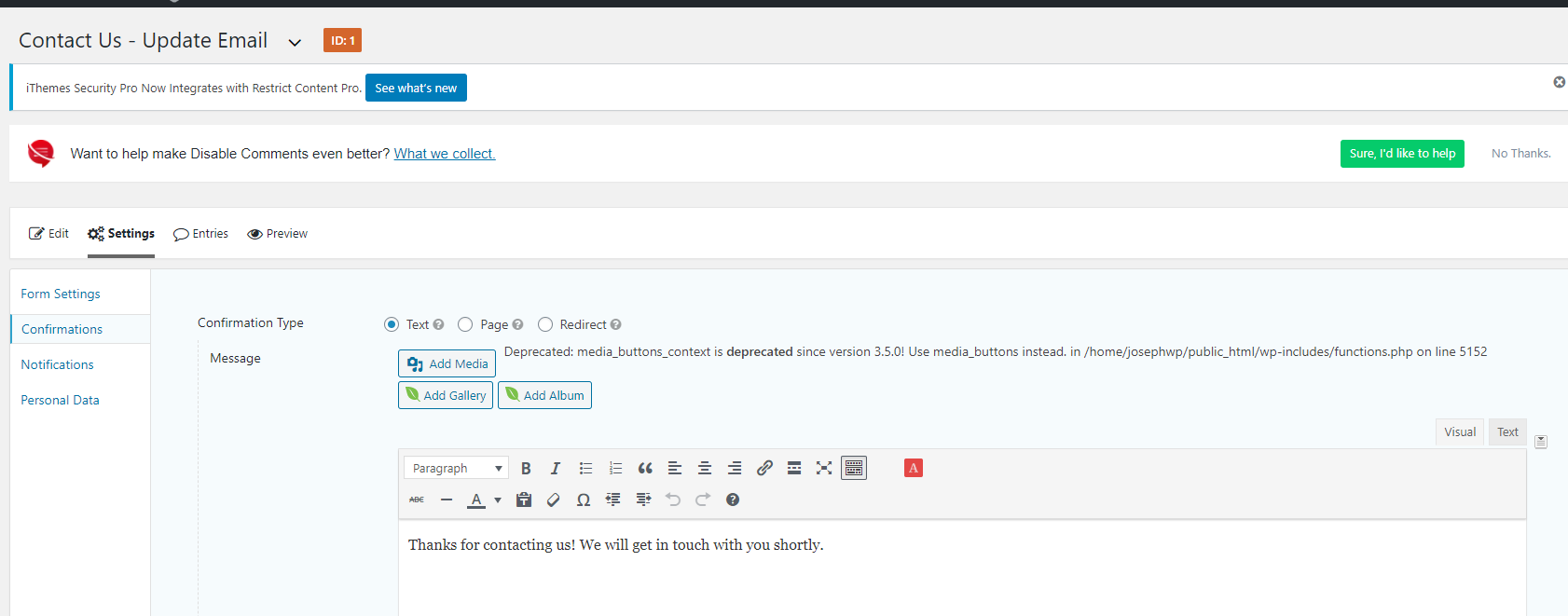Click the Add Media button
Image resolution: width=1568 pixels, height=616 pixels.
[447, 363]
